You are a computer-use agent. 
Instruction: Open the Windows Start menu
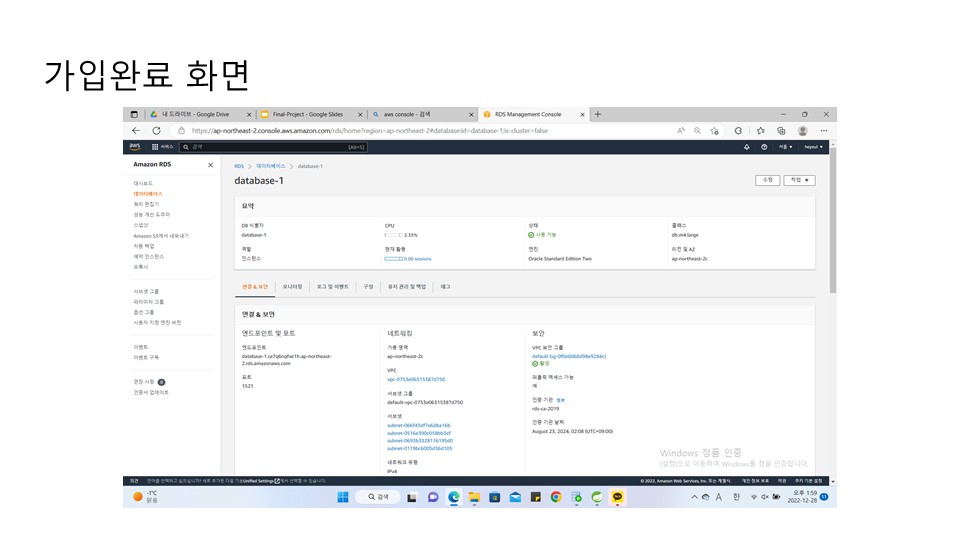343,497
